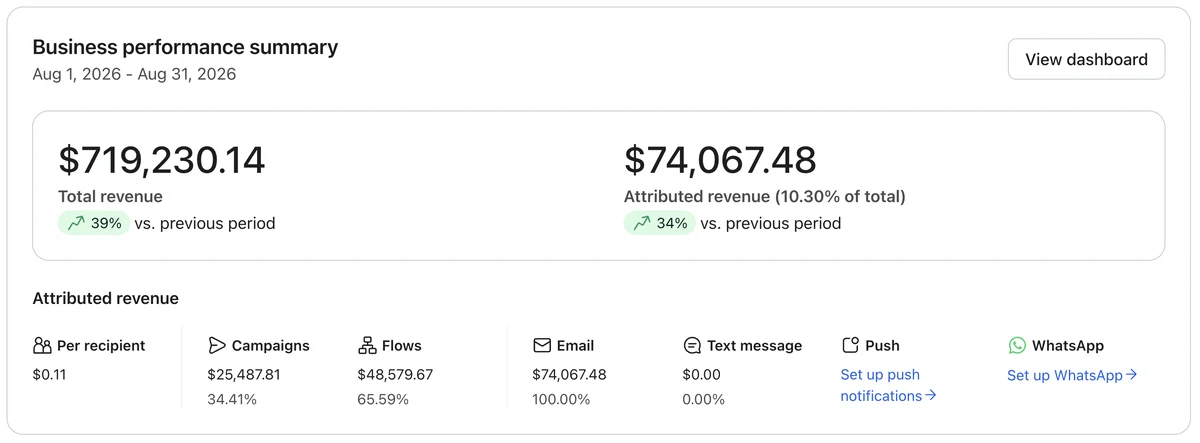
Task: Click the Total revenue label
Action: coord(110,197)
